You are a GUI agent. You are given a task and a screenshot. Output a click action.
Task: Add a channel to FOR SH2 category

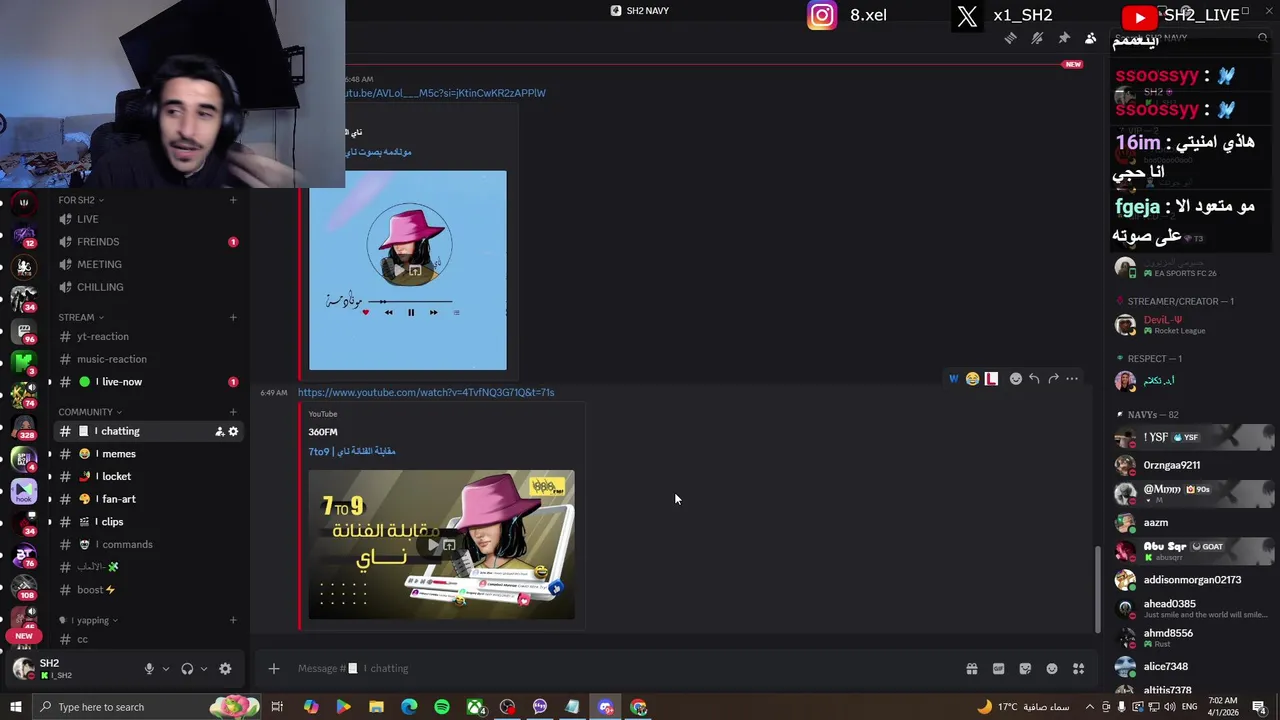(x=233, y=200)
